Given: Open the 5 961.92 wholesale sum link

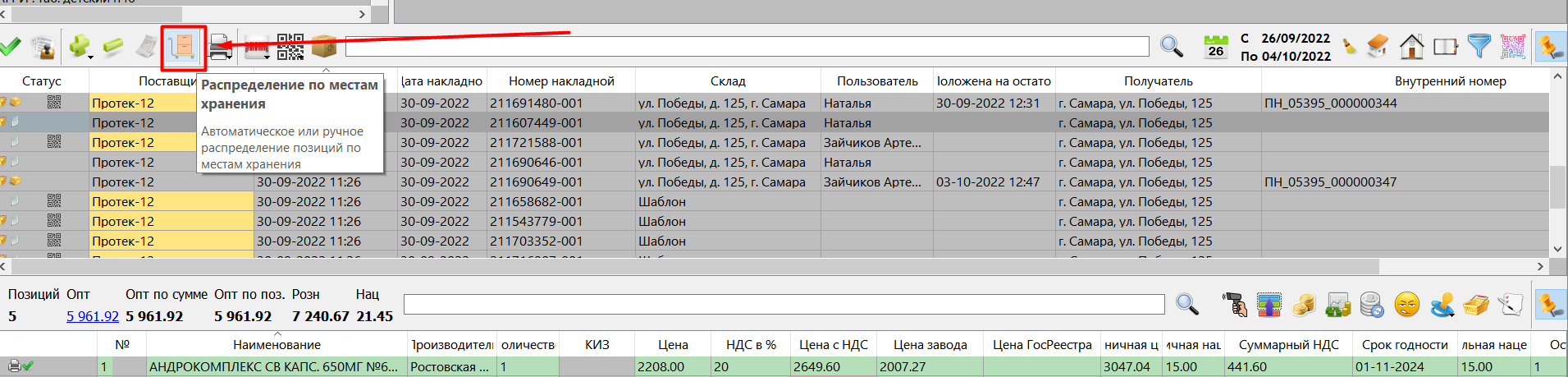Looking at the screenshot, I should pyautogui.click(x=92, y=316).
